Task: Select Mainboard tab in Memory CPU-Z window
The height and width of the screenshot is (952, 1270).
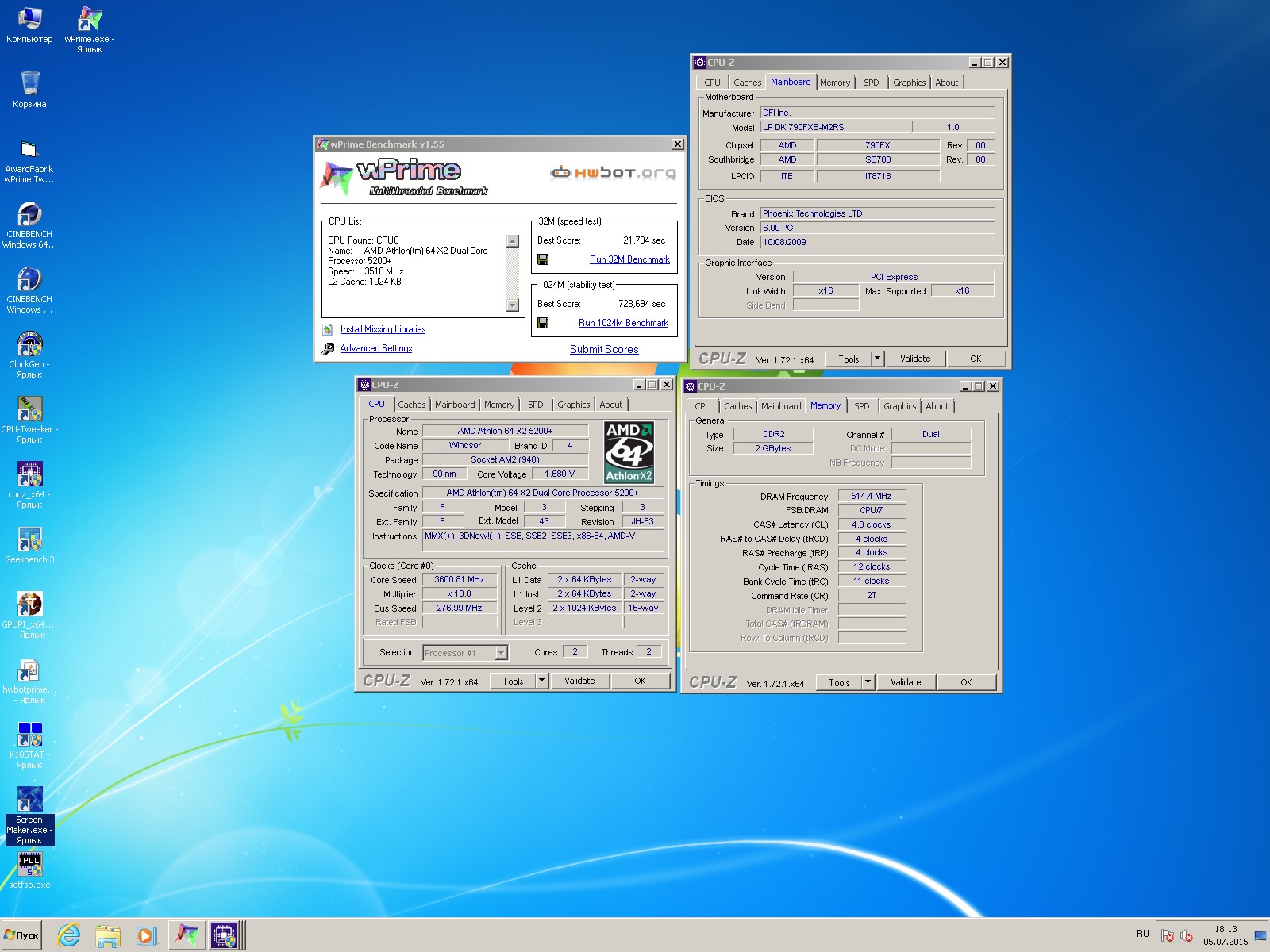Action: pyautogui.click(x=781, y=406)
